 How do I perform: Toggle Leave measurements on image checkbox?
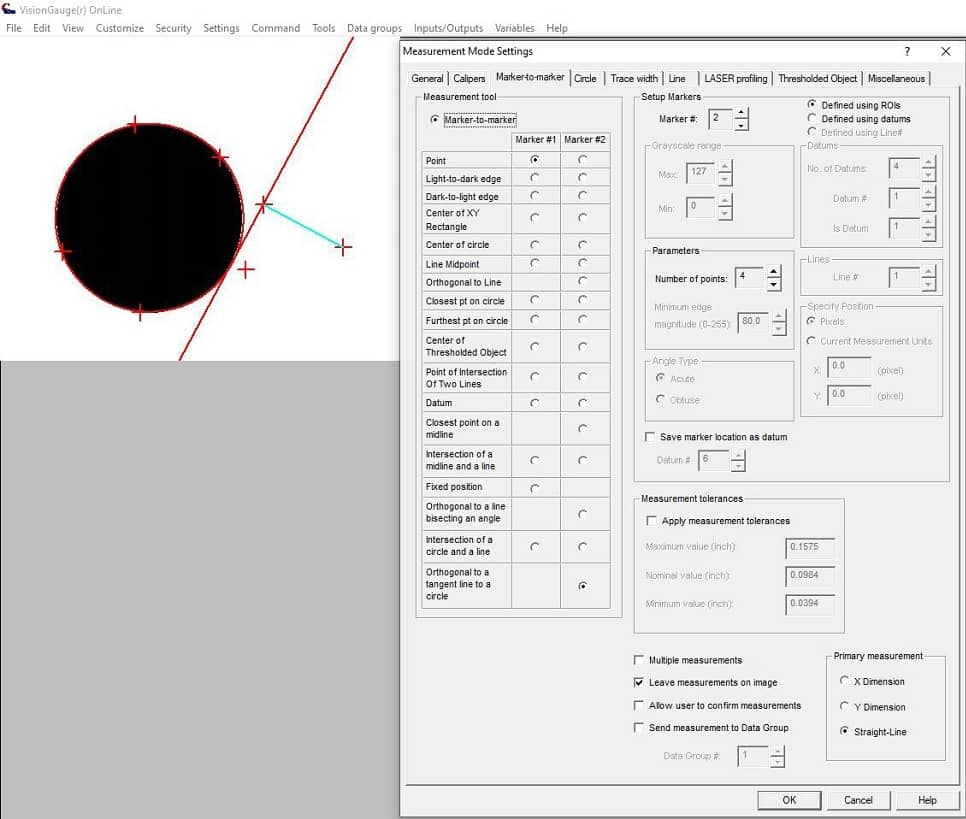(x=639, y=682)
